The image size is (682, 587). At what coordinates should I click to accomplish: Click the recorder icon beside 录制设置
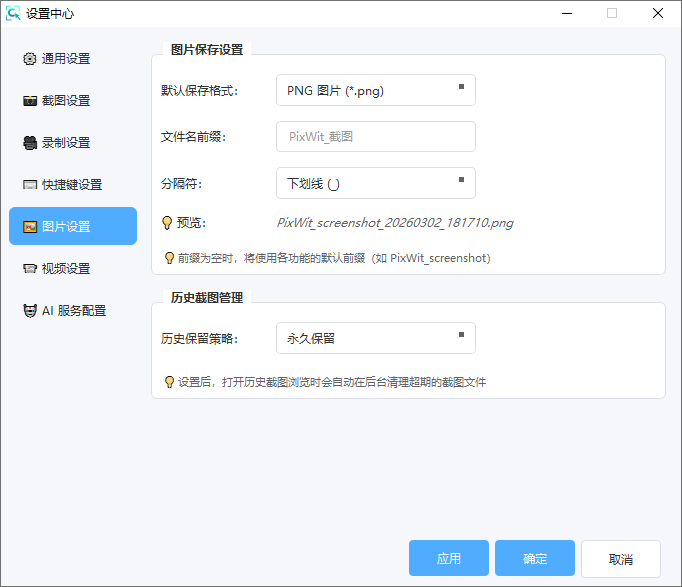(x=30, y=143)
